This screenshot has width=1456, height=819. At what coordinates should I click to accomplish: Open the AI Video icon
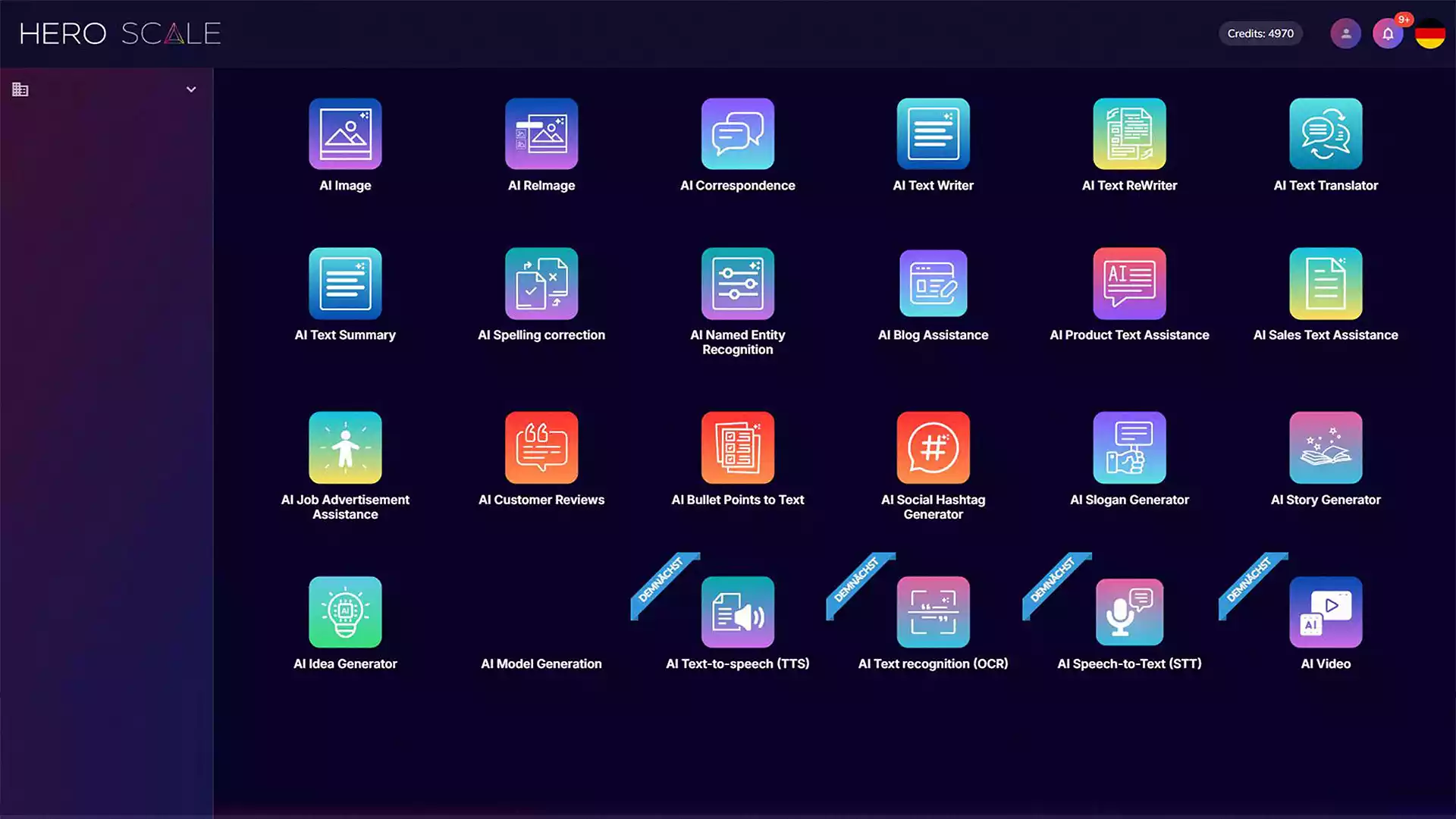point(1326,612)
